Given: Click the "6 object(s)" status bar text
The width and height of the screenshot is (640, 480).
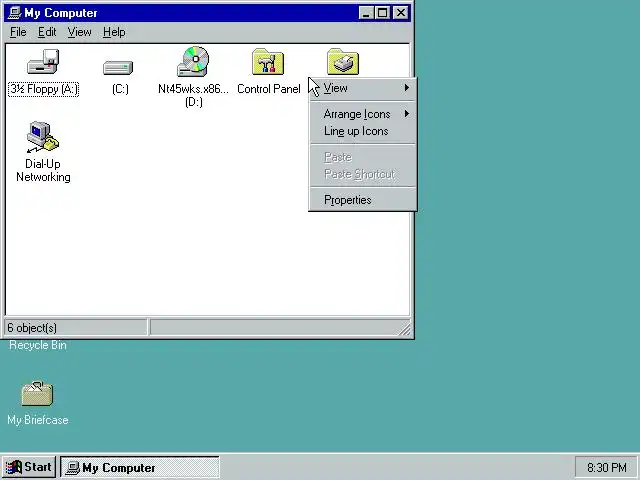Looking at the screenshot, I should pyautogui.click(x=32, y=328).
